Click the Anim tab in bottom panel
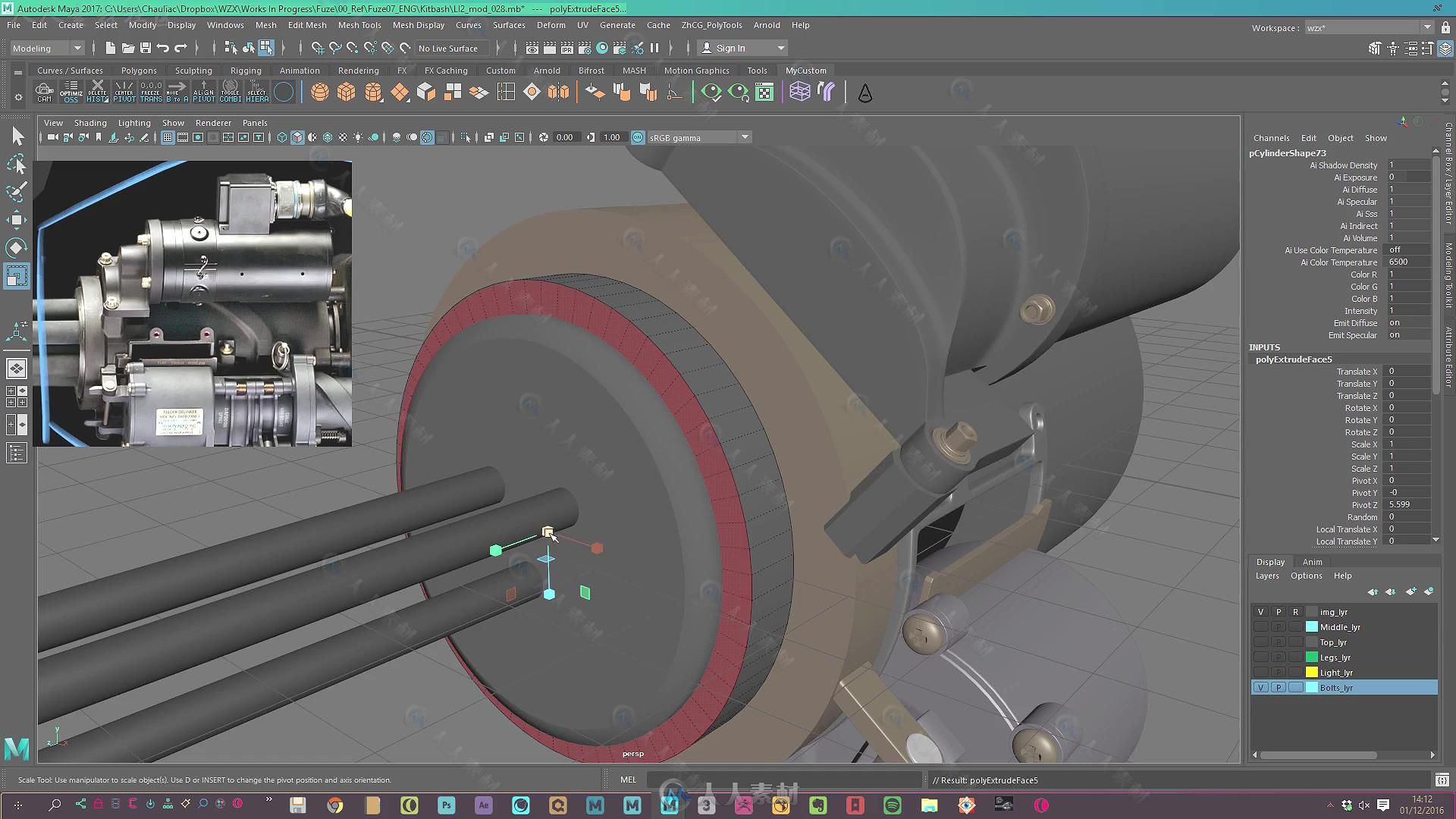Screen dimensions: 1456x819 point(1310,560)
